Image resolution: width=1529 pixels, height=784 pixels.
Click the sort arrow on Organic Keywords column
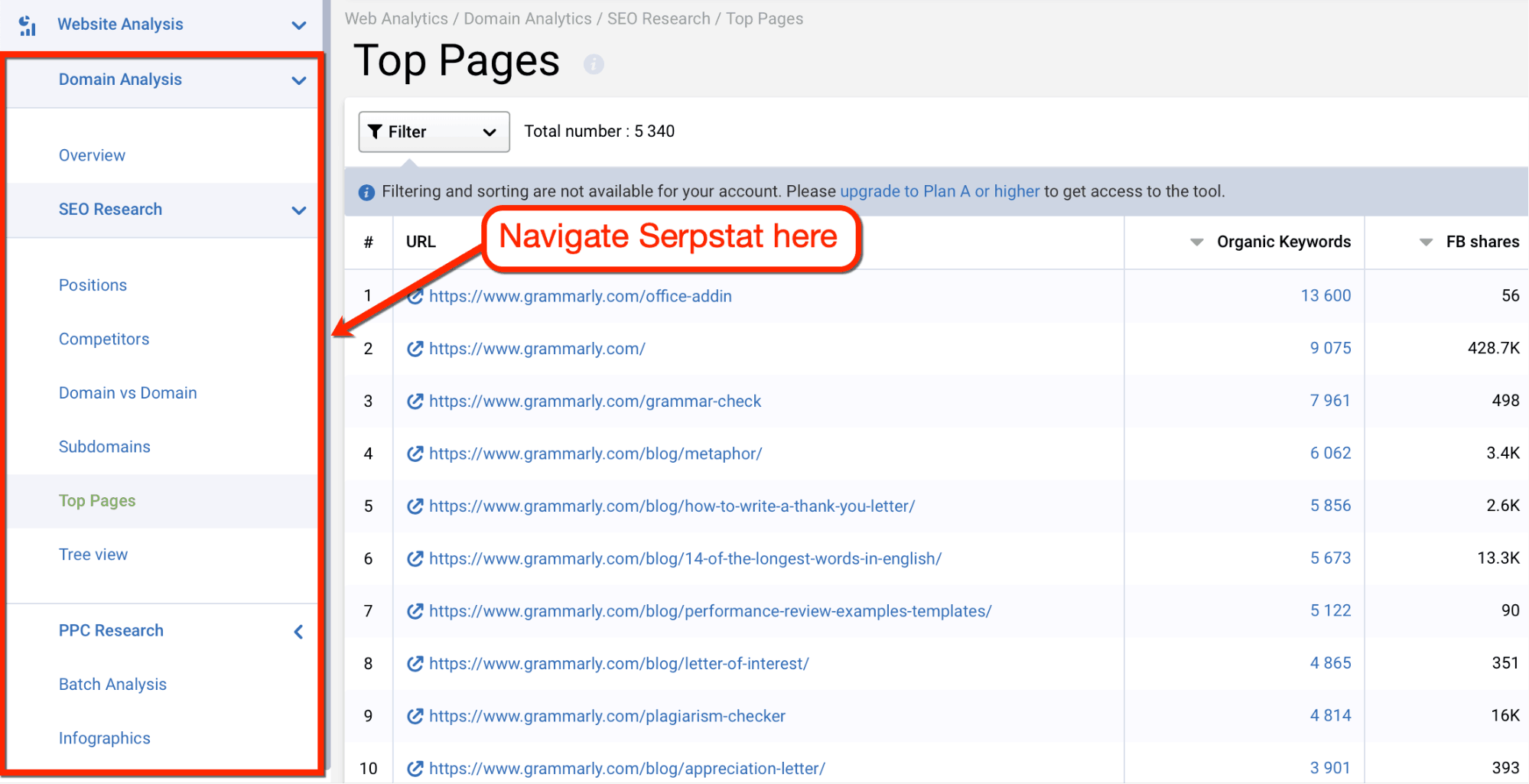pos(1196,242)
